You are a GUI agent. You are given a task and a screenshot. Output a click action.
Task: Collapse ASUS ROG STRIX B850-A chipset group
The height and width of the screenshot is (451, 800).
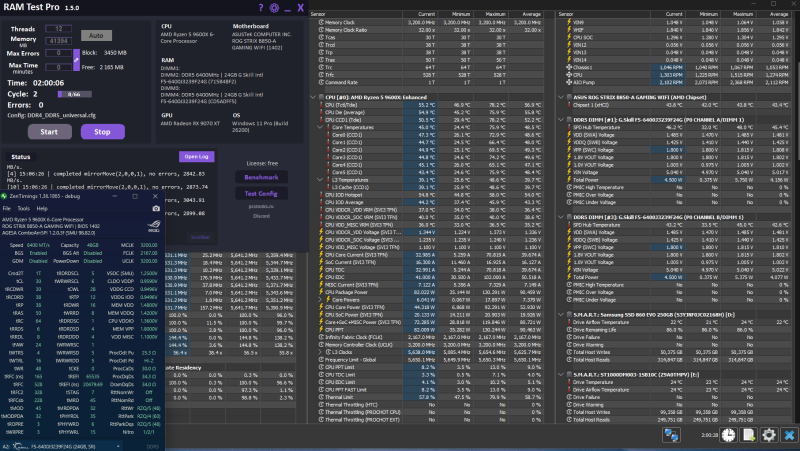pos(561,97)
